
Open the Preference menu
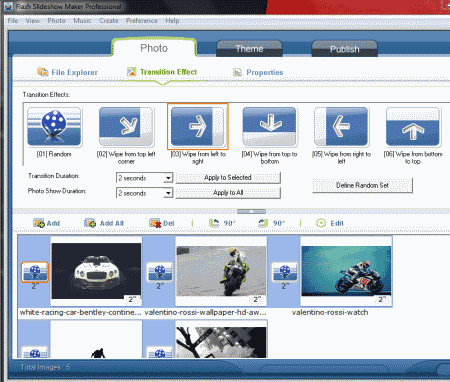pyautogui.click(x=142, y=21)
